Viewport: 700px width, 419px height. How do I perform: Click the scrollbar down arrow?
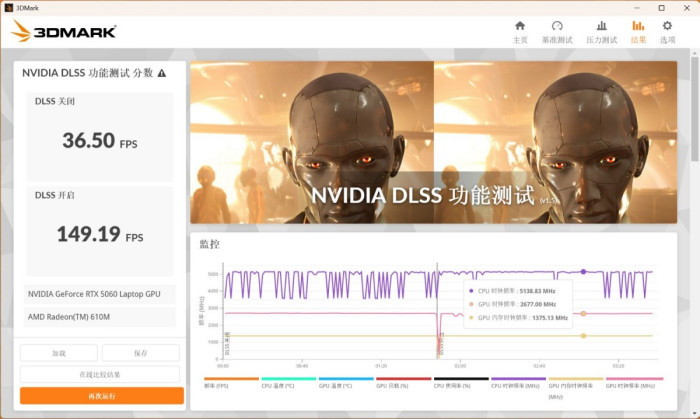pyautogui.click(x=694, y=414)
